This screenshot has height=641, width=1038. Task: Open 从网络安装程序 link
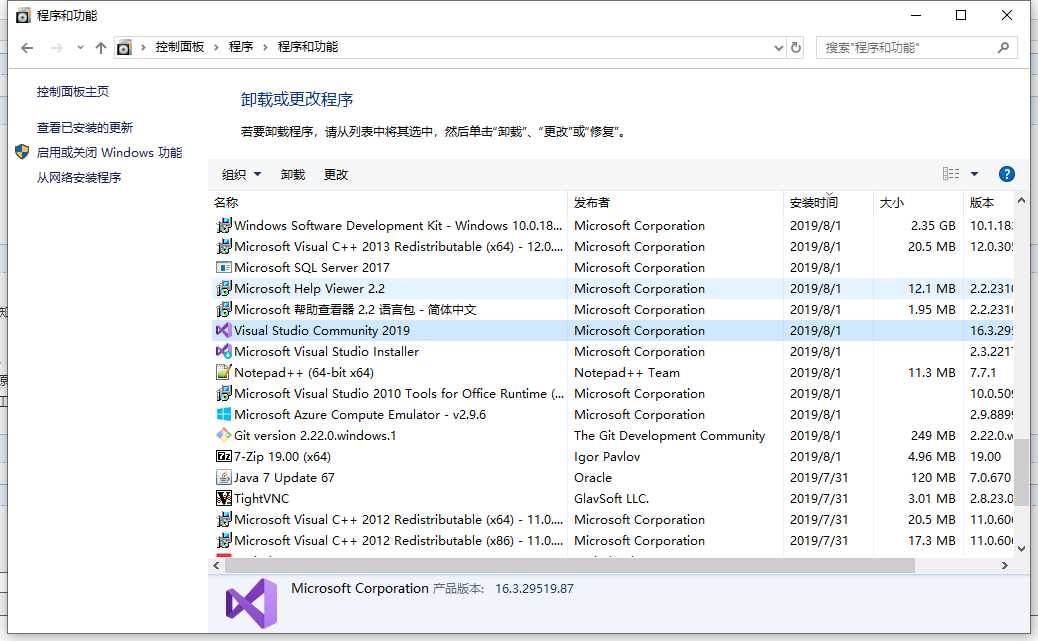click(x=79, y=177)
